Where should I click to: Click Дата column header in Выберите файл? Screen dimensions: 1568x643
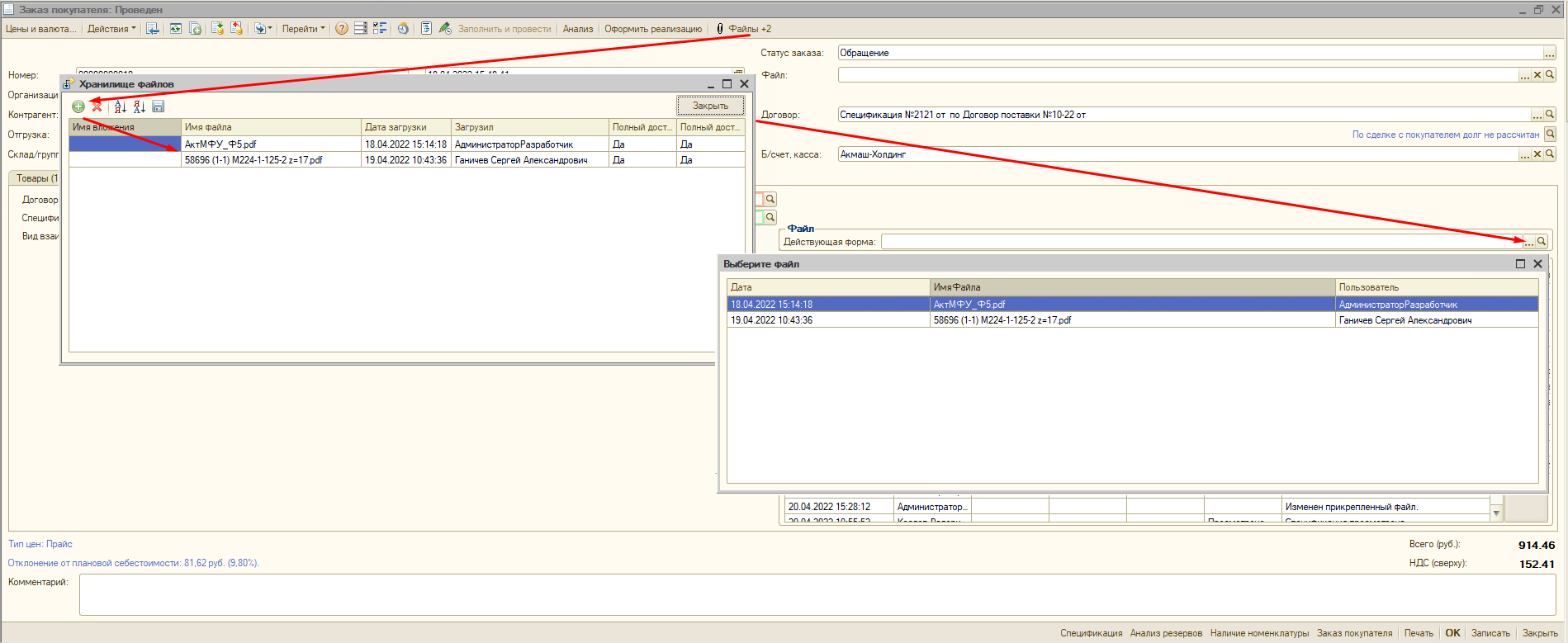(x=828, y=287)
